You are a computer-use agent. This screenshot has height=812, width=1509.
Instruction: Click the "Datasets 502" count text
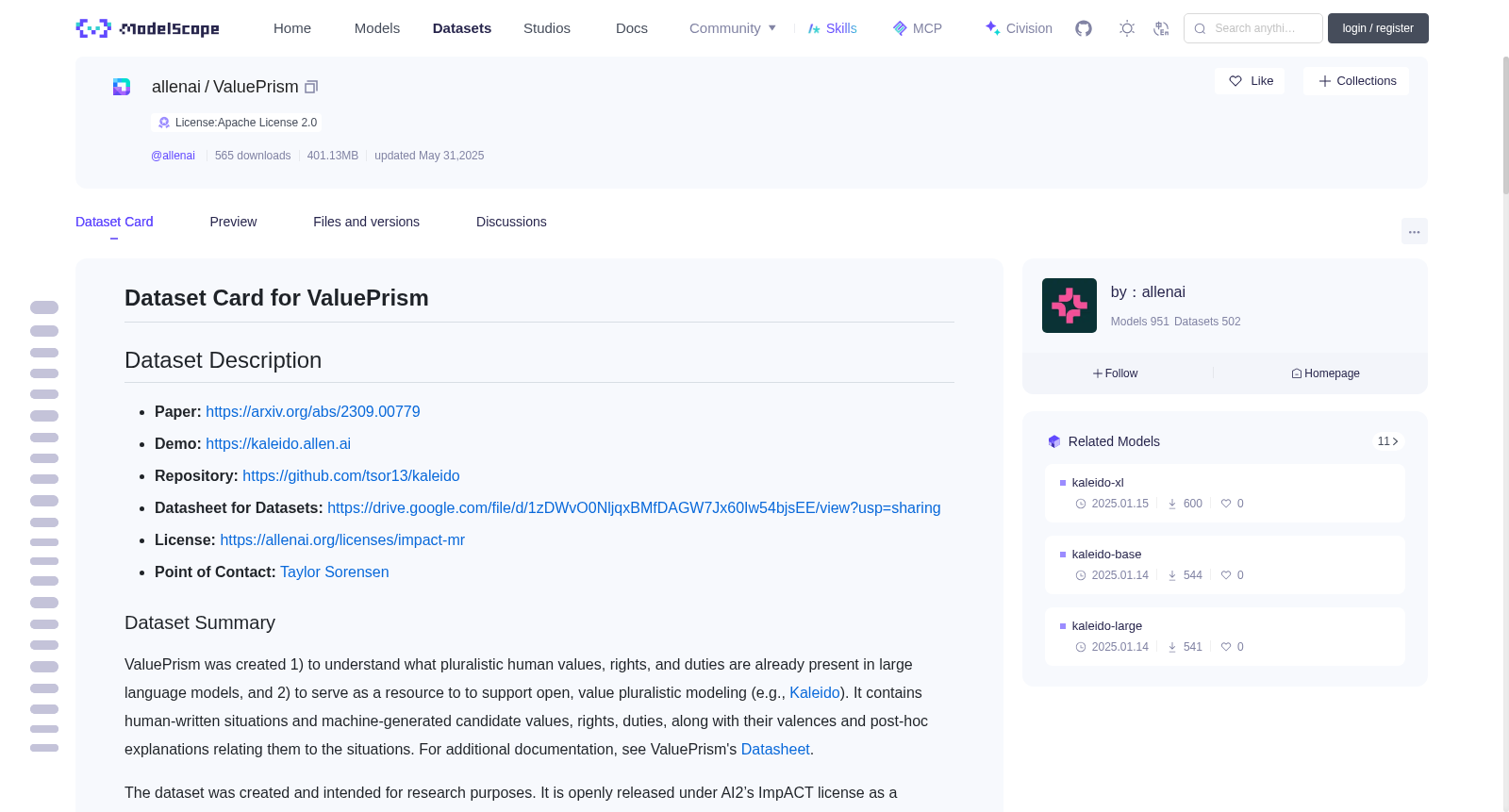tap(1207, 322)
